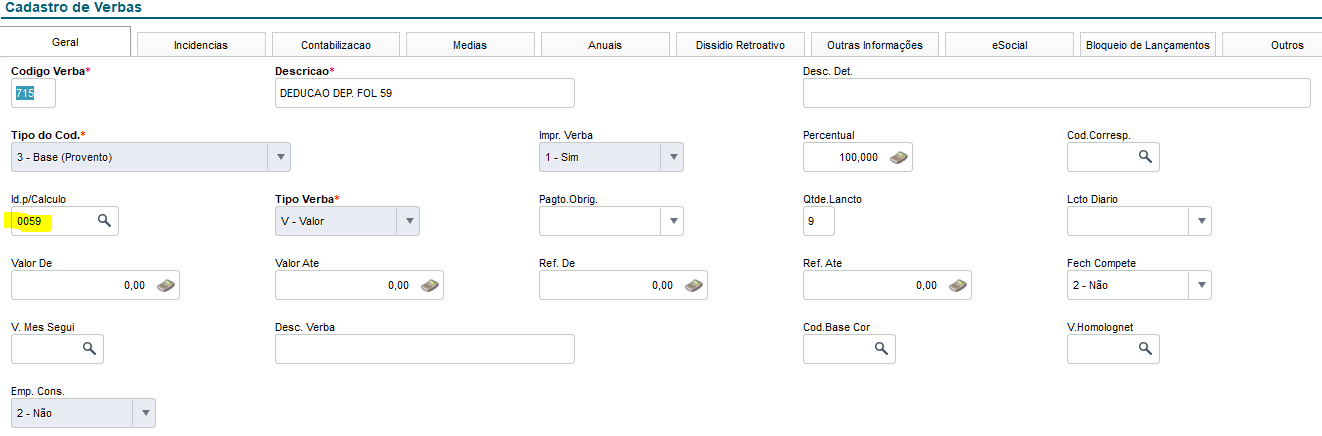Viewport: 1322px width, 436px height.
Task: Open calculator icon in Ref. Ate field
Action: [958, 285]
